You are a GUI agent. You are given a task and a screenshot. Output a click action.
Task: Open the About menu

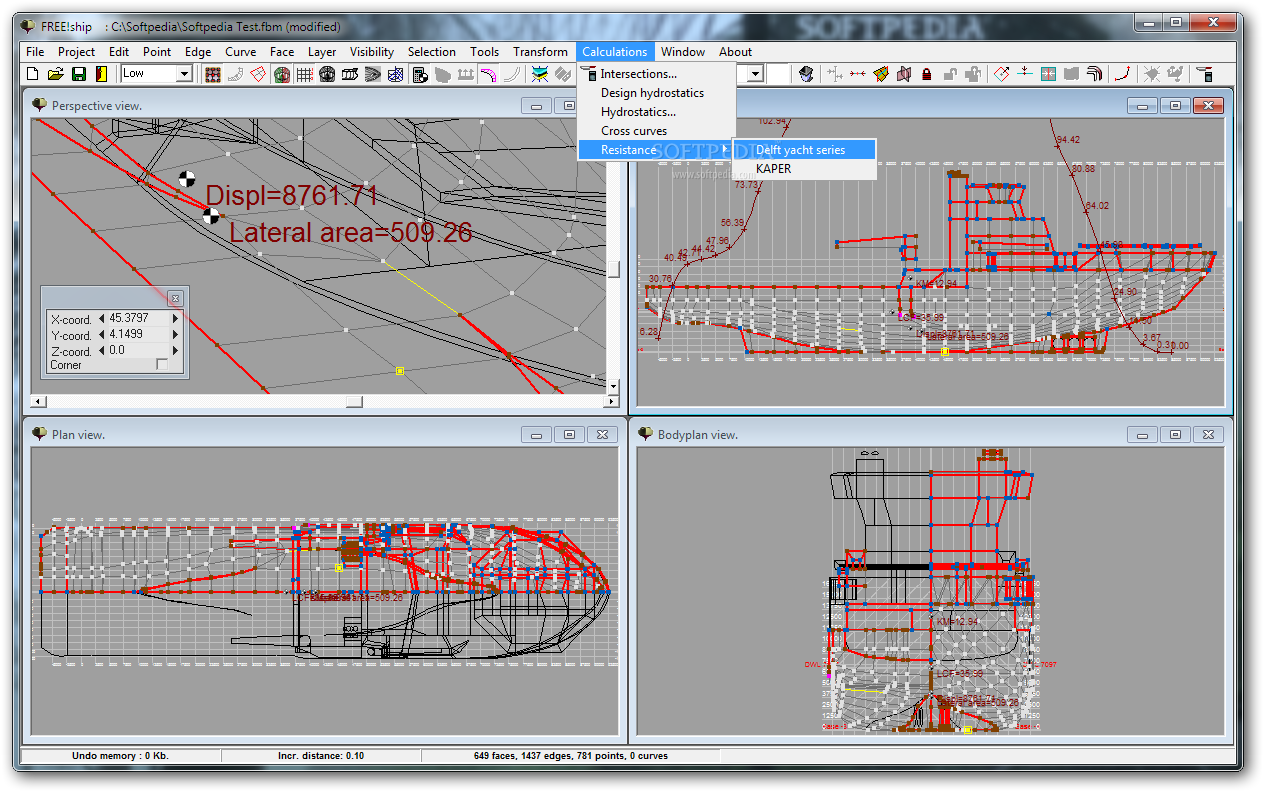click(735, 52)
